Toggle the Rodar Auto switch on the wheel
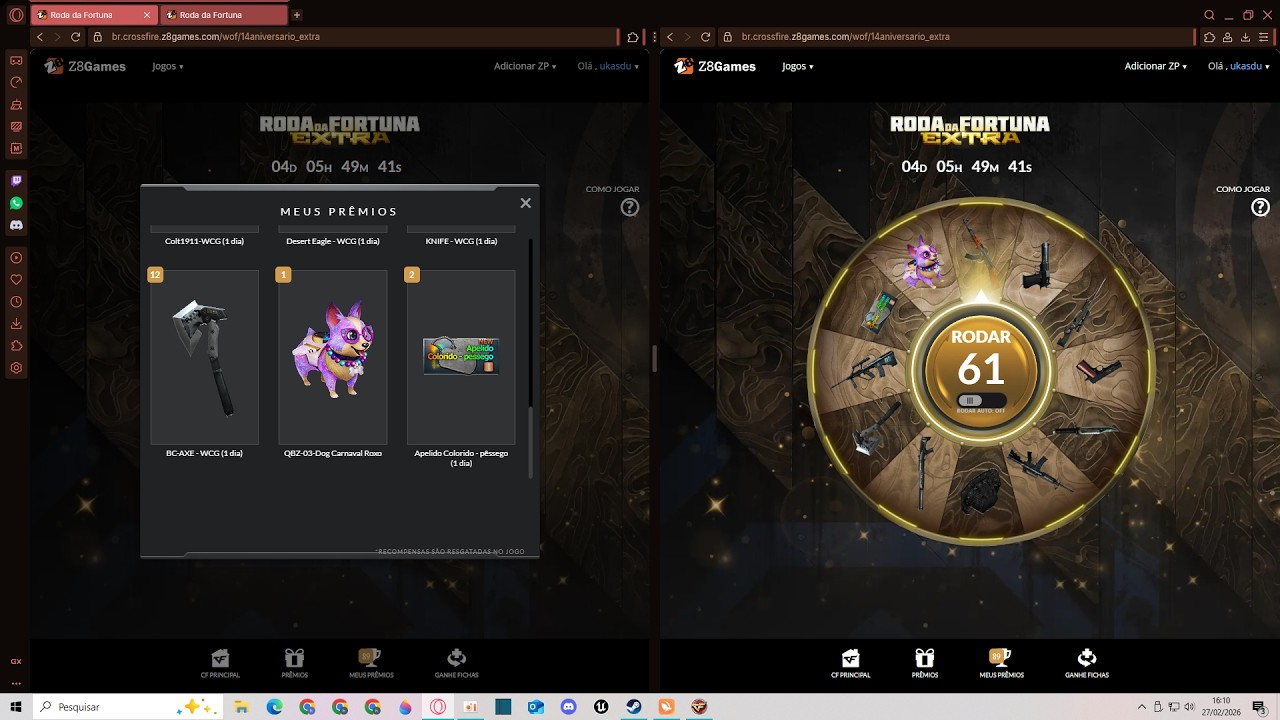This screenshot has width=1280, height=720. pyautogui.click(x=980, y=401)
